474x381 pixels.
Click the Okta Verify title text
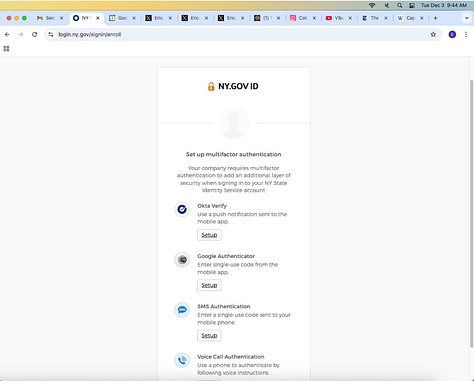(212, 206)
